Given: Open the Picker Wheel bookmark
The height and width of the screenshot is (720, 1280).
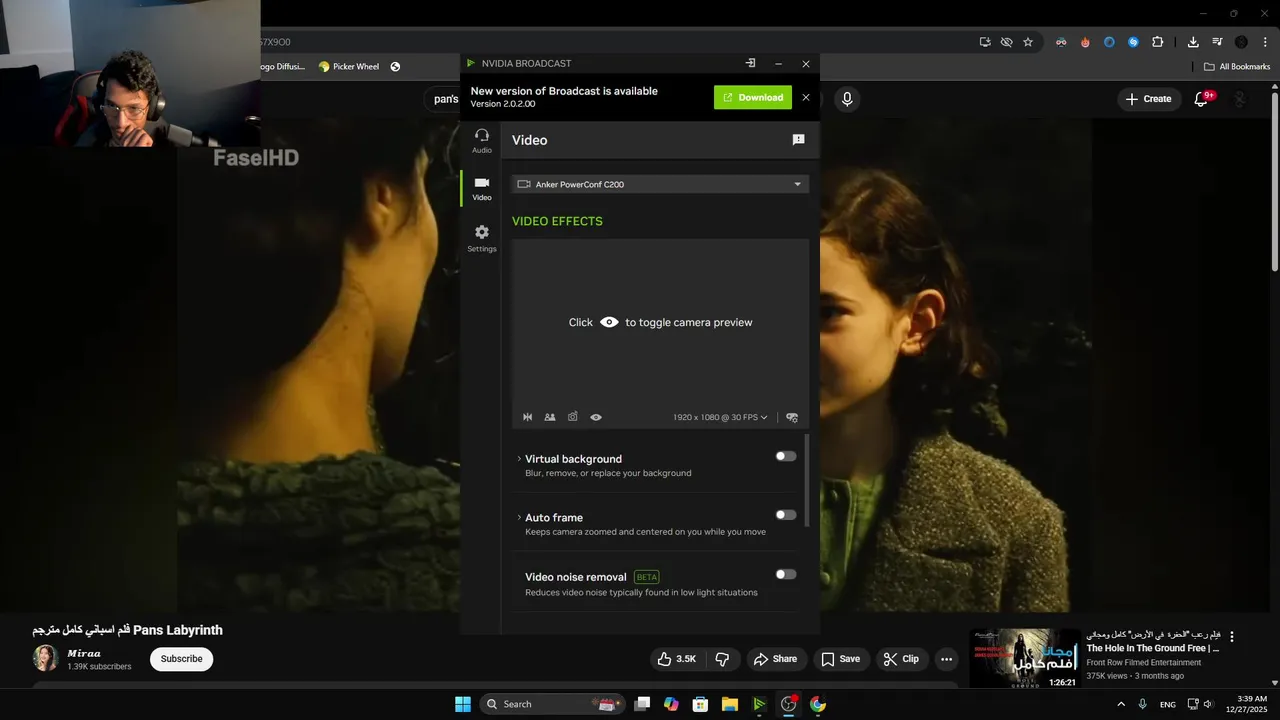Looking at the screenshot, I should [349, 67].
